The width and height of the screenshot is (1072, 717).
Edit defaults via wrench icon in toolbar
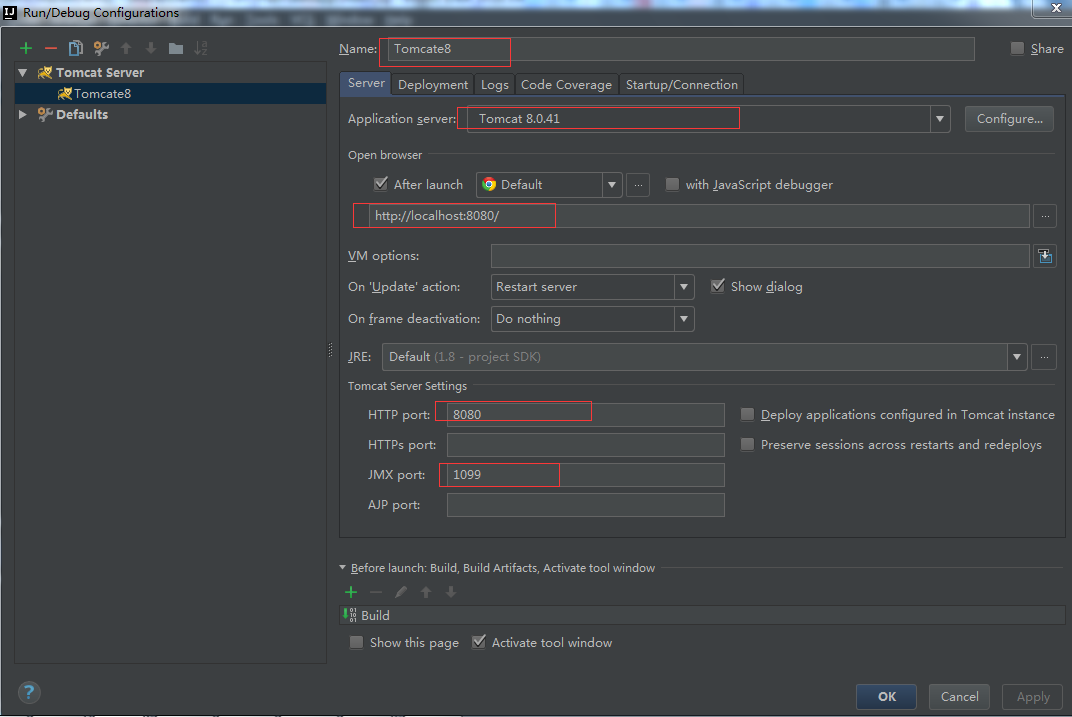click(x=101, y=48)
